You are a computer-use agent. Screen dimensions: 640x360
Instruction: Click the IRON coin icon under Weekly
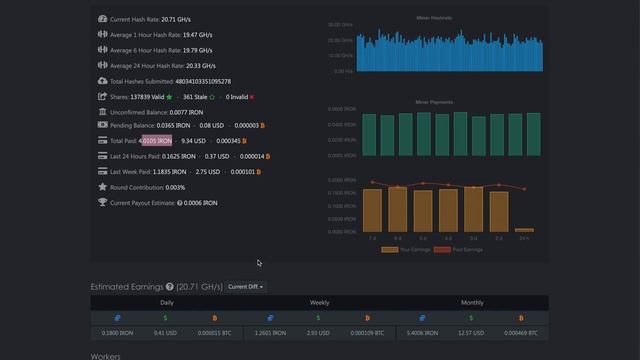270,318
